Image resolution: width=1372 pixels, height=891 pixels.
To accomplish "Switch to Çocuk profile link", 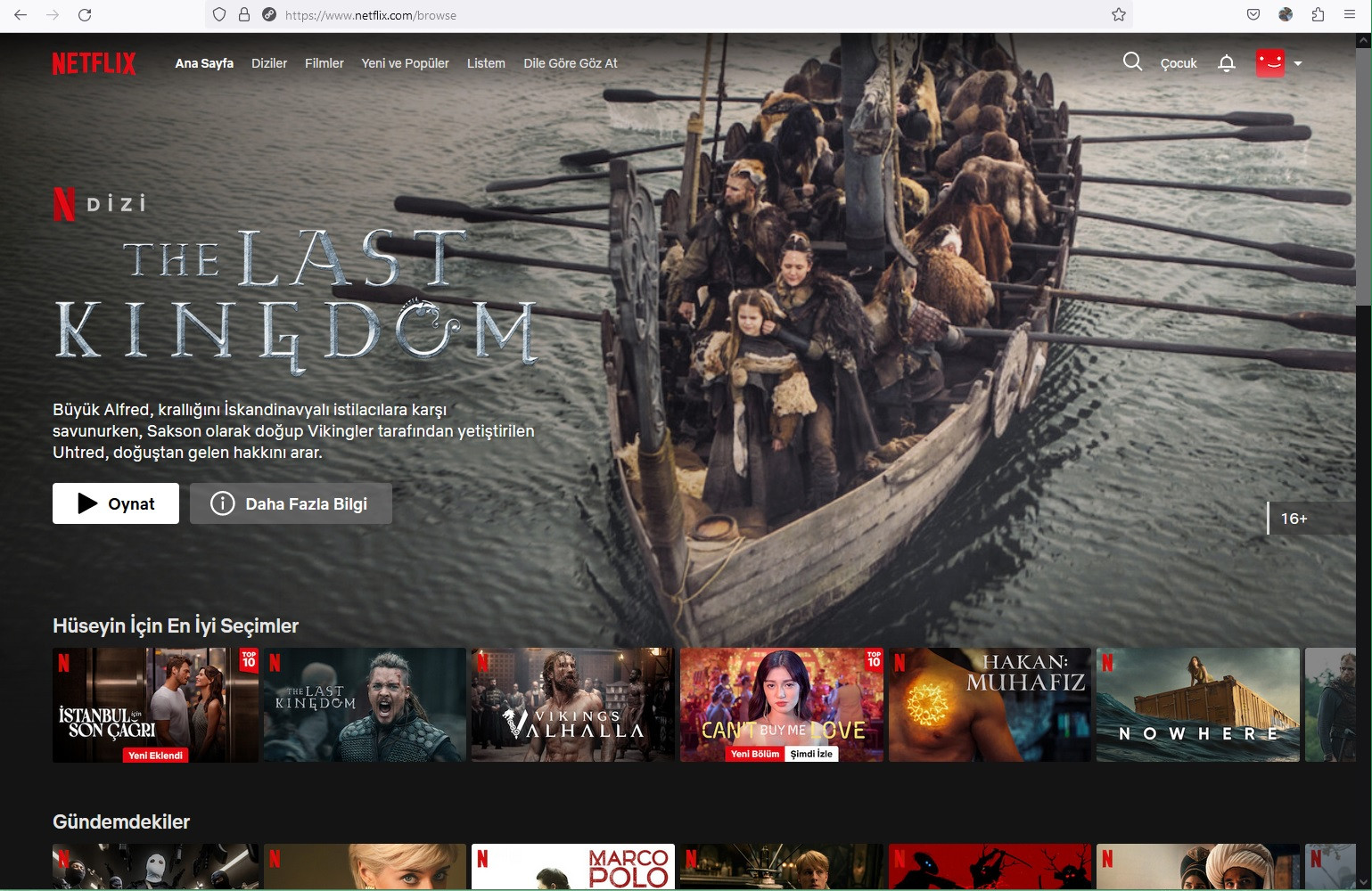I will pos(1179,63).
